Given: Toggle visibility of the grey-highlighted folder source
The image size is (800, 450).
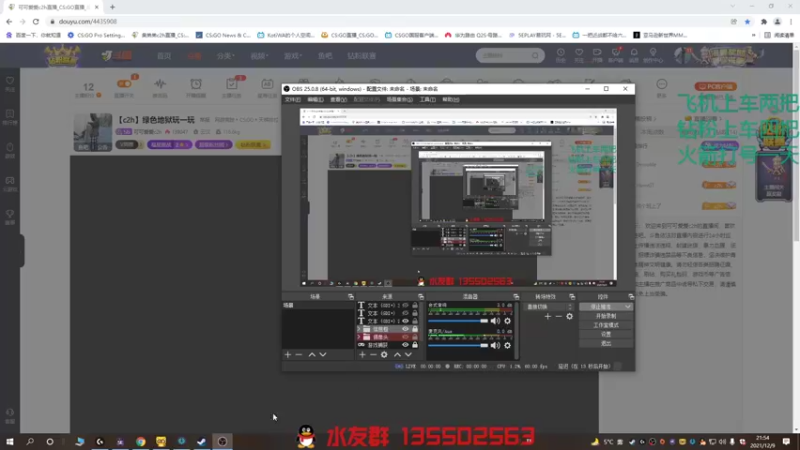Looking at the screenshot, I should [x=405, y=329].
